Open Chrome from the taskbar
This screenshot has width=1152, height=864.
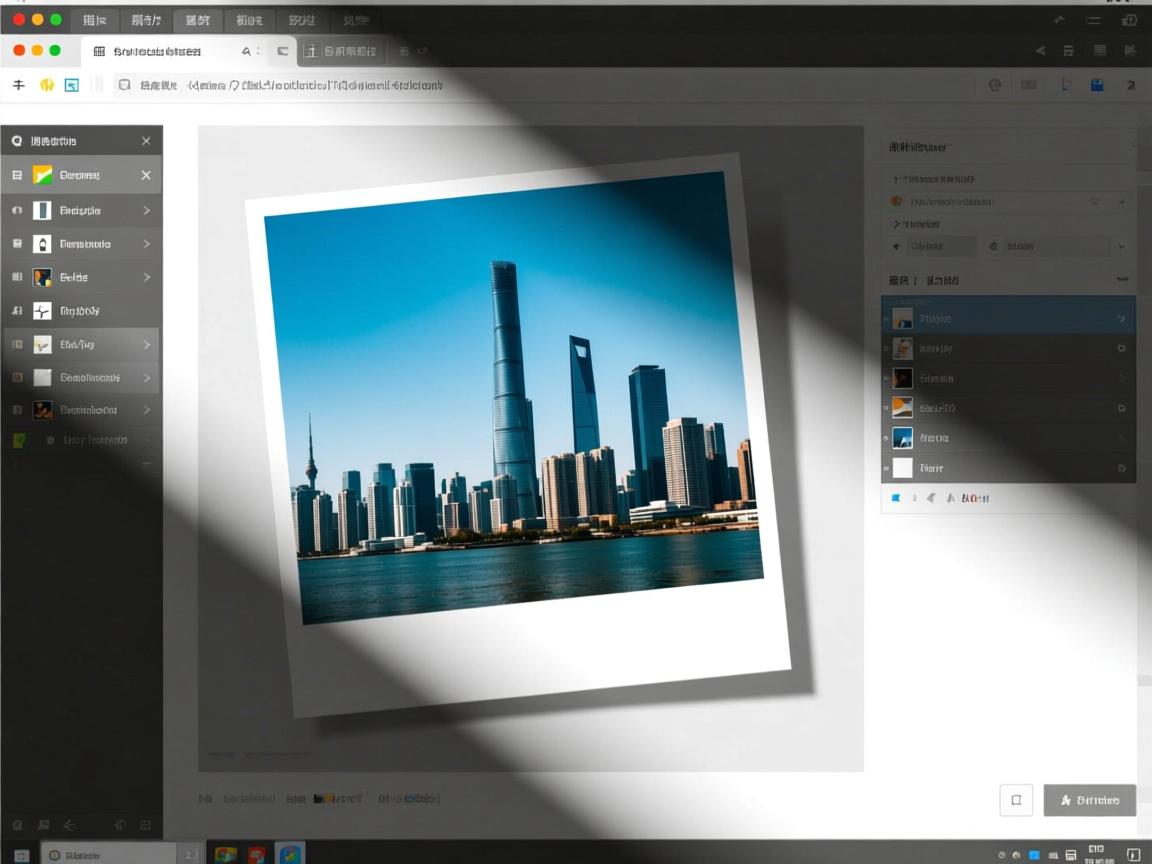(x=226, y=854)
